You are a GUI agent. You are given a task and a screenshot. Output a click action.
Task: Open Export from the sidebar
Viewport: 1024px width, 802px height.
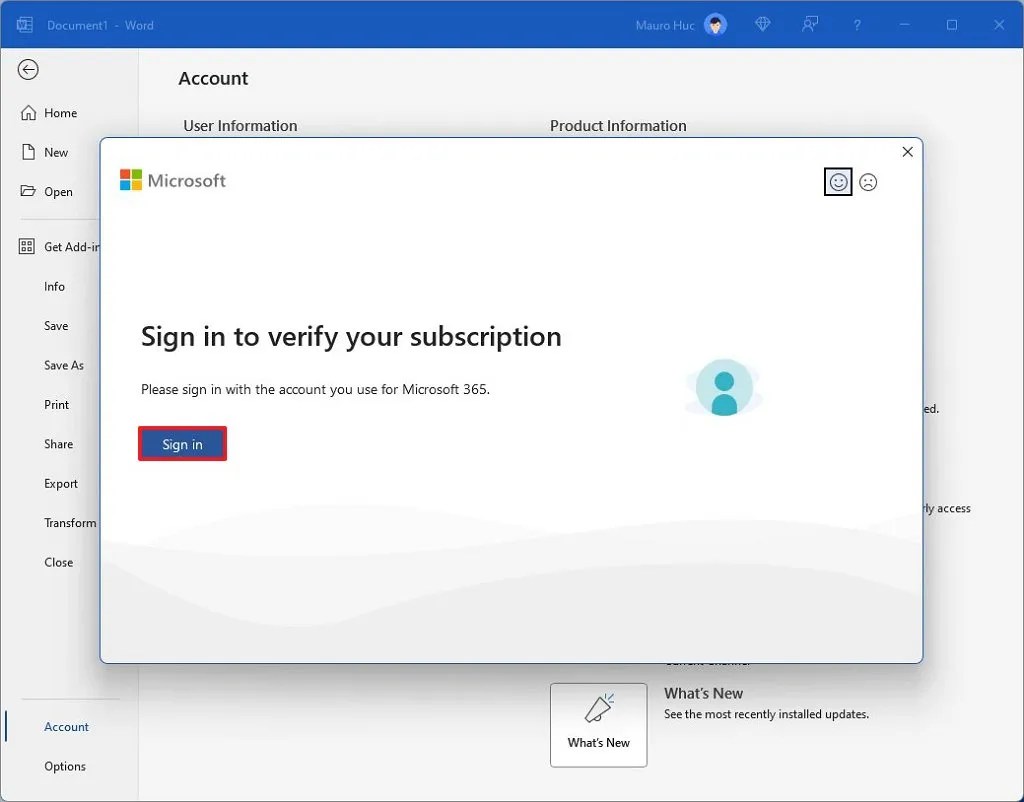61,483
